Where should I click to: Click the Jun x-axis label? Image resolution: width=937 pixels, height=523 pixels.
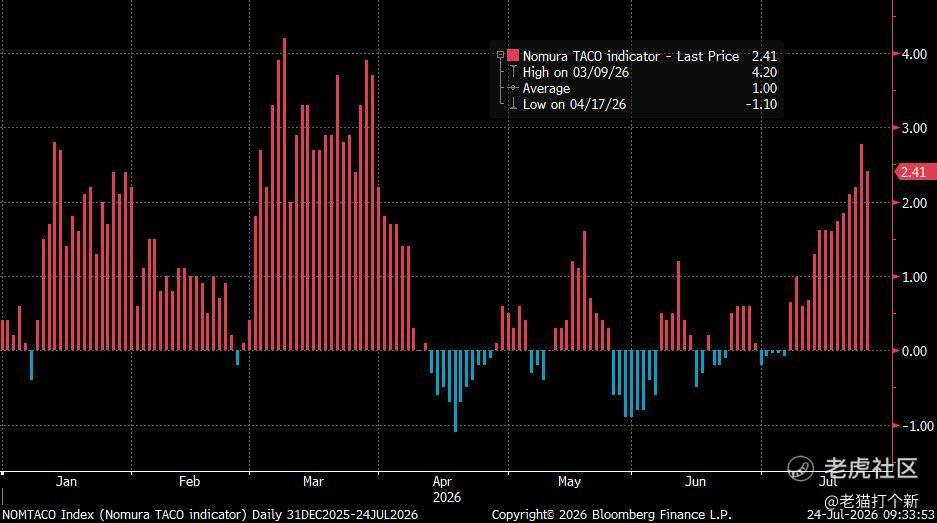point(695,481)
